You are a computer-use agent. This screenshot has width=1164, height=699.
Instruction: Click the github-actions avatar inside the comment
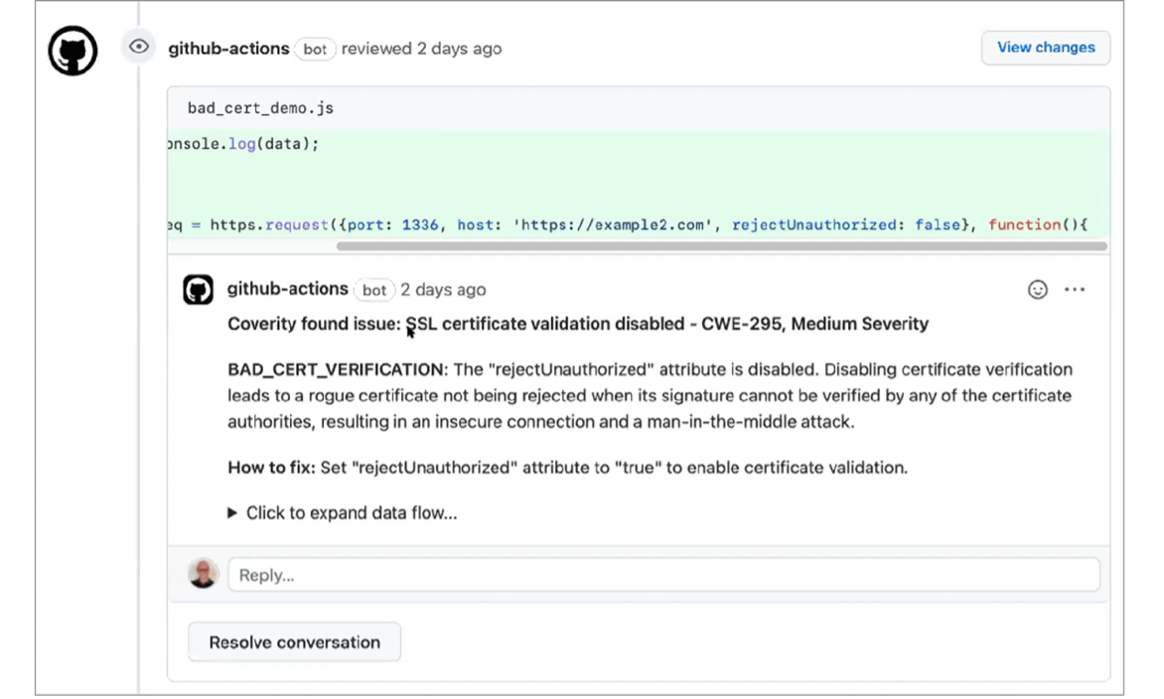197,289
